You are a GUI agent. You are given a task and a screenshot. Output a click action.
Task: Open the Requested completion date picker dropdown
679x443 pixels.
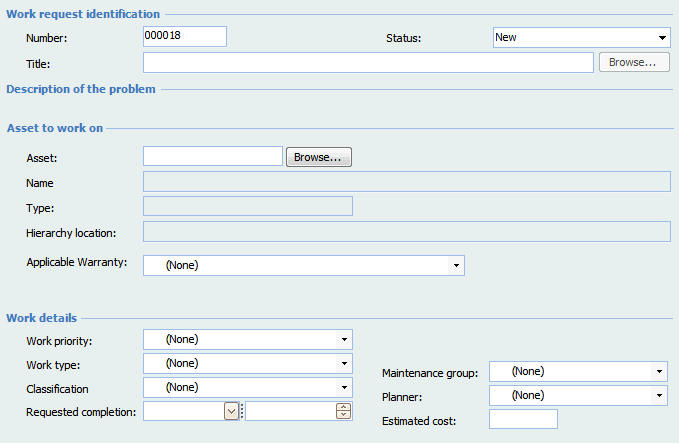click(232, 411)
